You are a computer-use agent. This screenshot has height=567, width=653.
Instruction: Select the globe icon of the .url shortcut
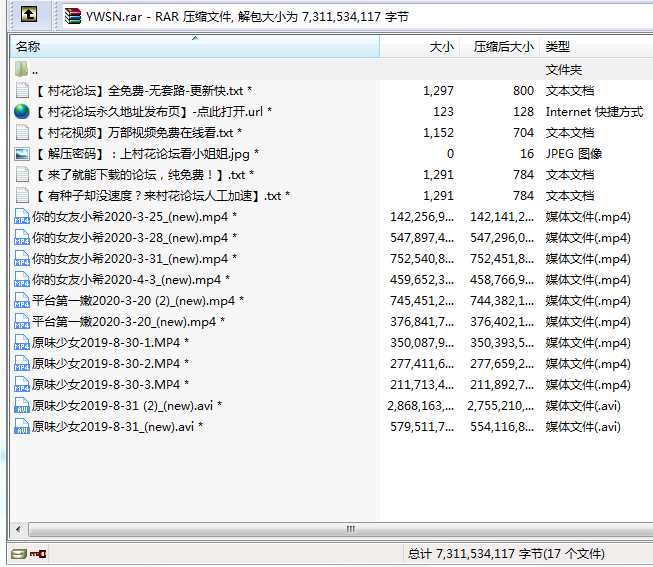tap(22, 112)
